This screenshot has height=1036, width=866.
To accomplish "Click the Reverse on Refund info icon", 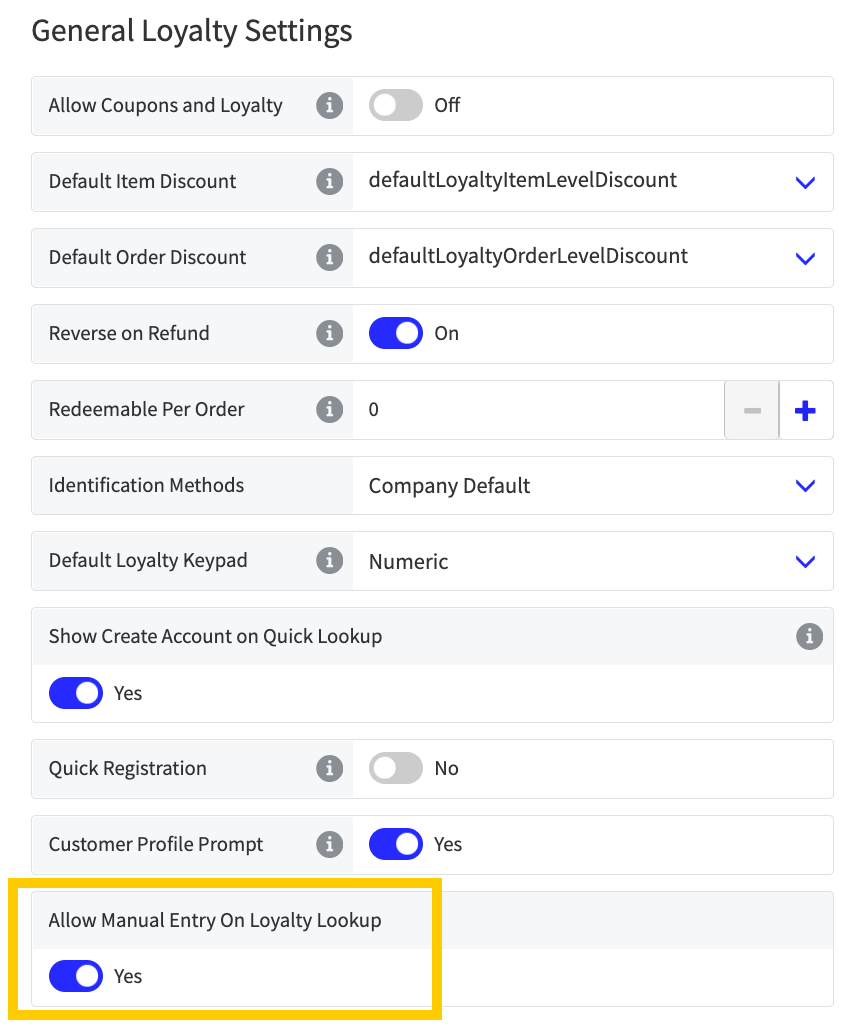I will pyautogui.click(x=330, y=333).
